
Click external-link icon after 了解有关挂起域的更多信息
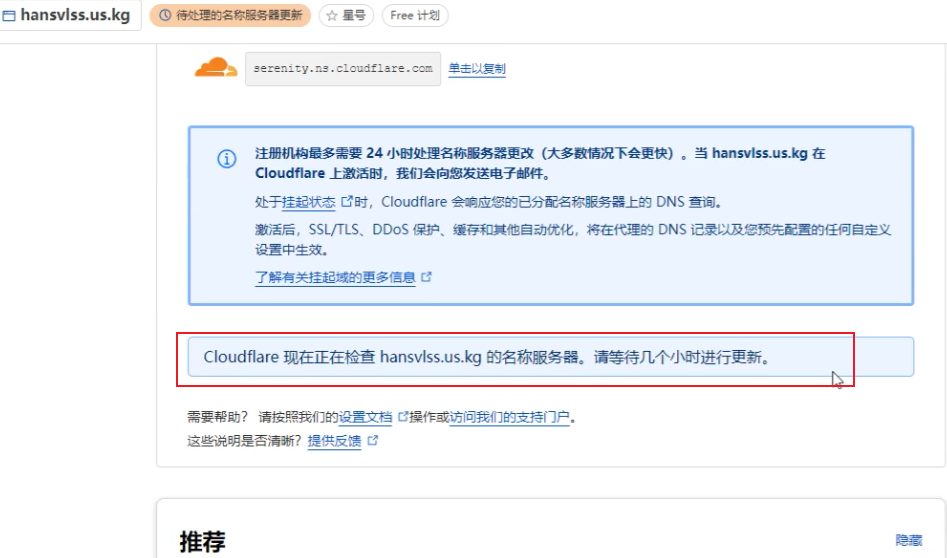tap(427, 277)
